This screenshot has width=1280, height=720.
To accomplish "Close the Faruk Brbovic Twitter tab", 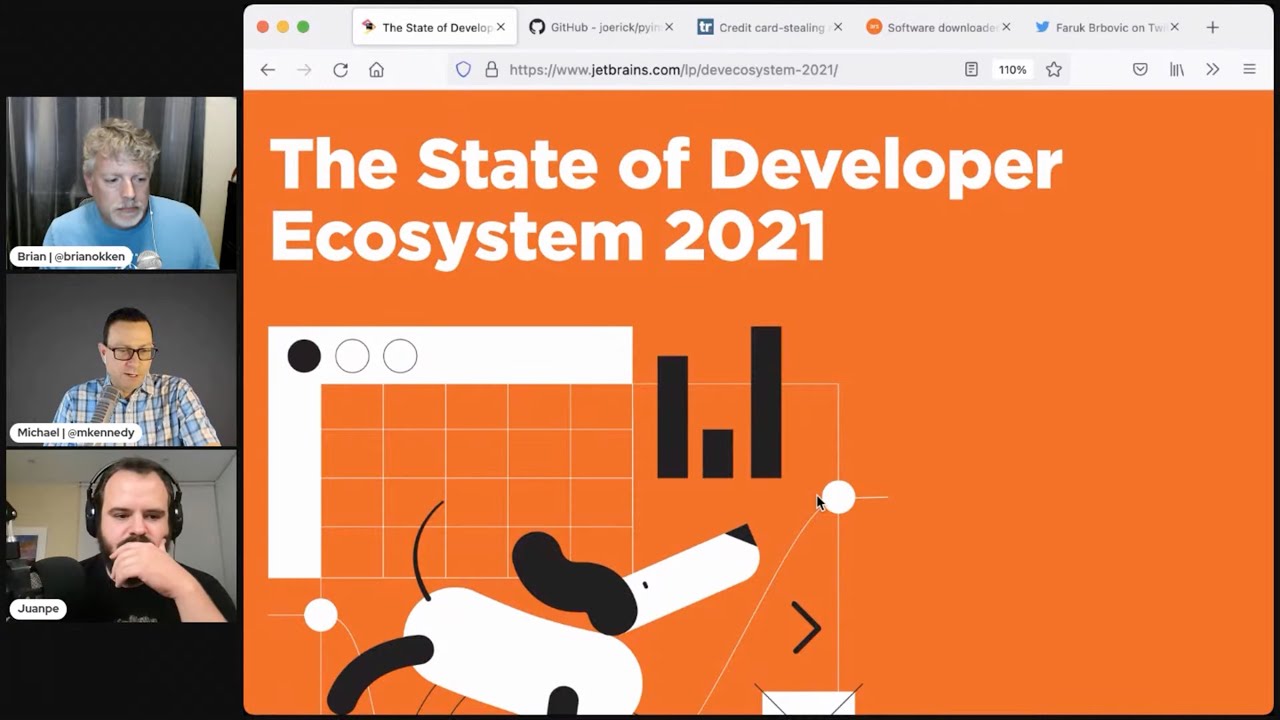I will [1174, 27].
